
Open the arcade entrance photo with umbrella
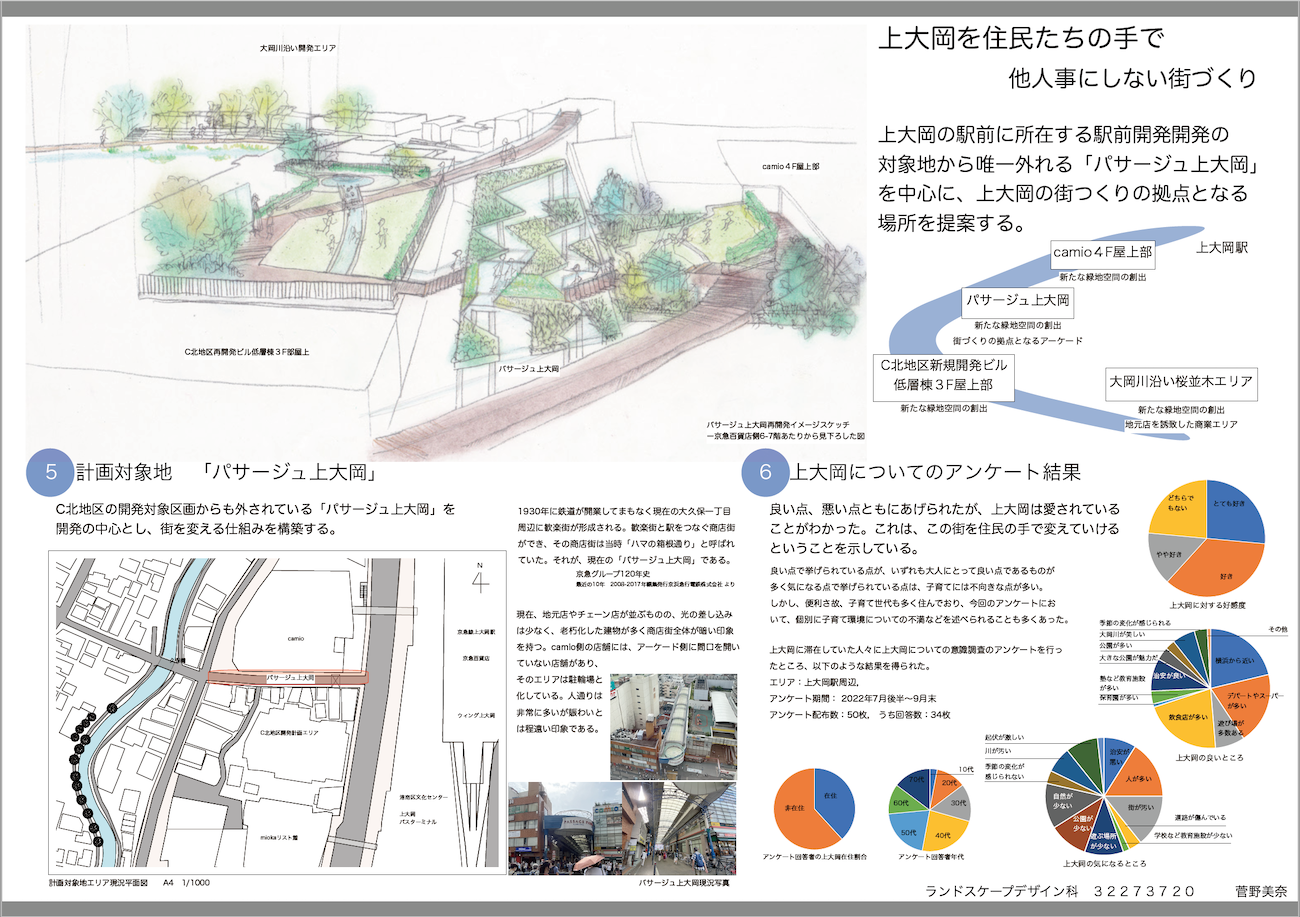tap(563, 828)
